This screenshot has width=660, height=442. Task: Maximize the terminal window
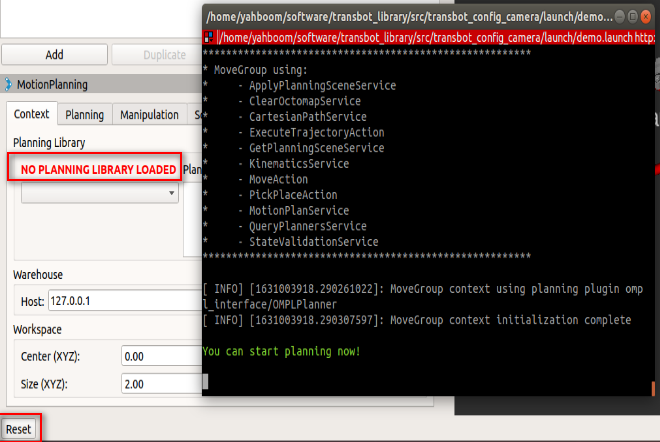[633, 17]
